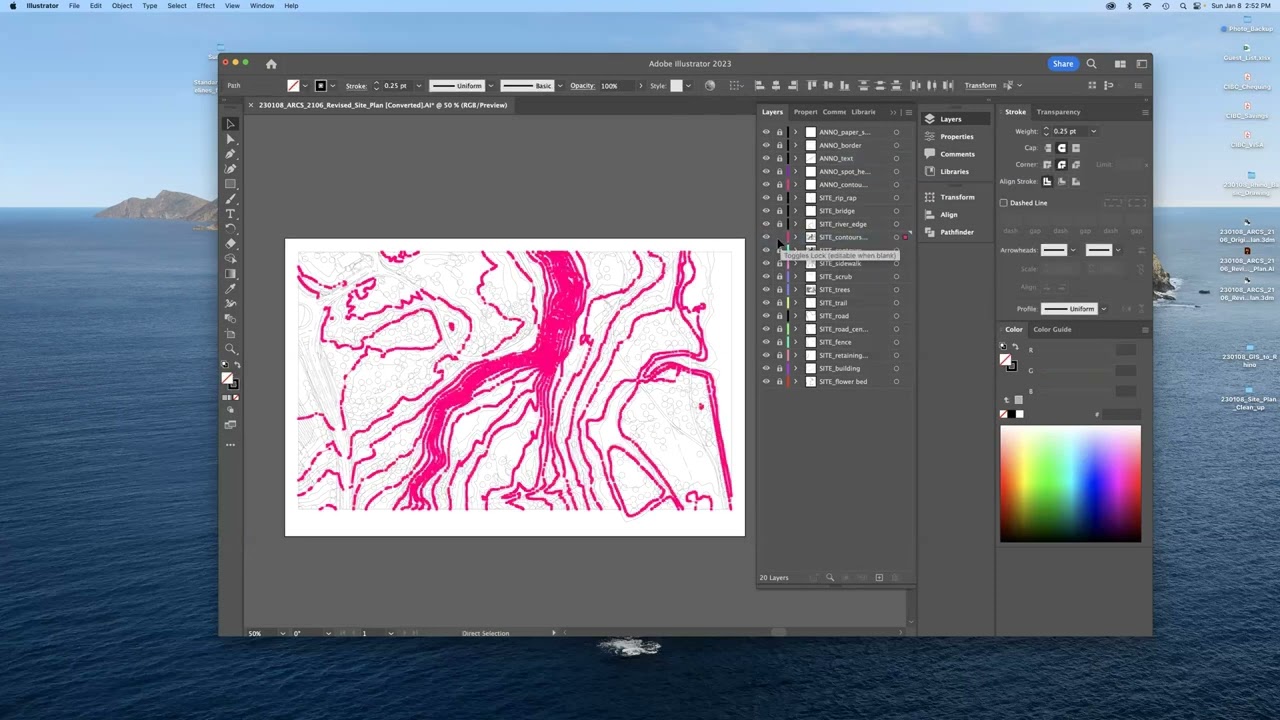
Task: Open the Transform link in control bar
Action: tap(980, 86)
